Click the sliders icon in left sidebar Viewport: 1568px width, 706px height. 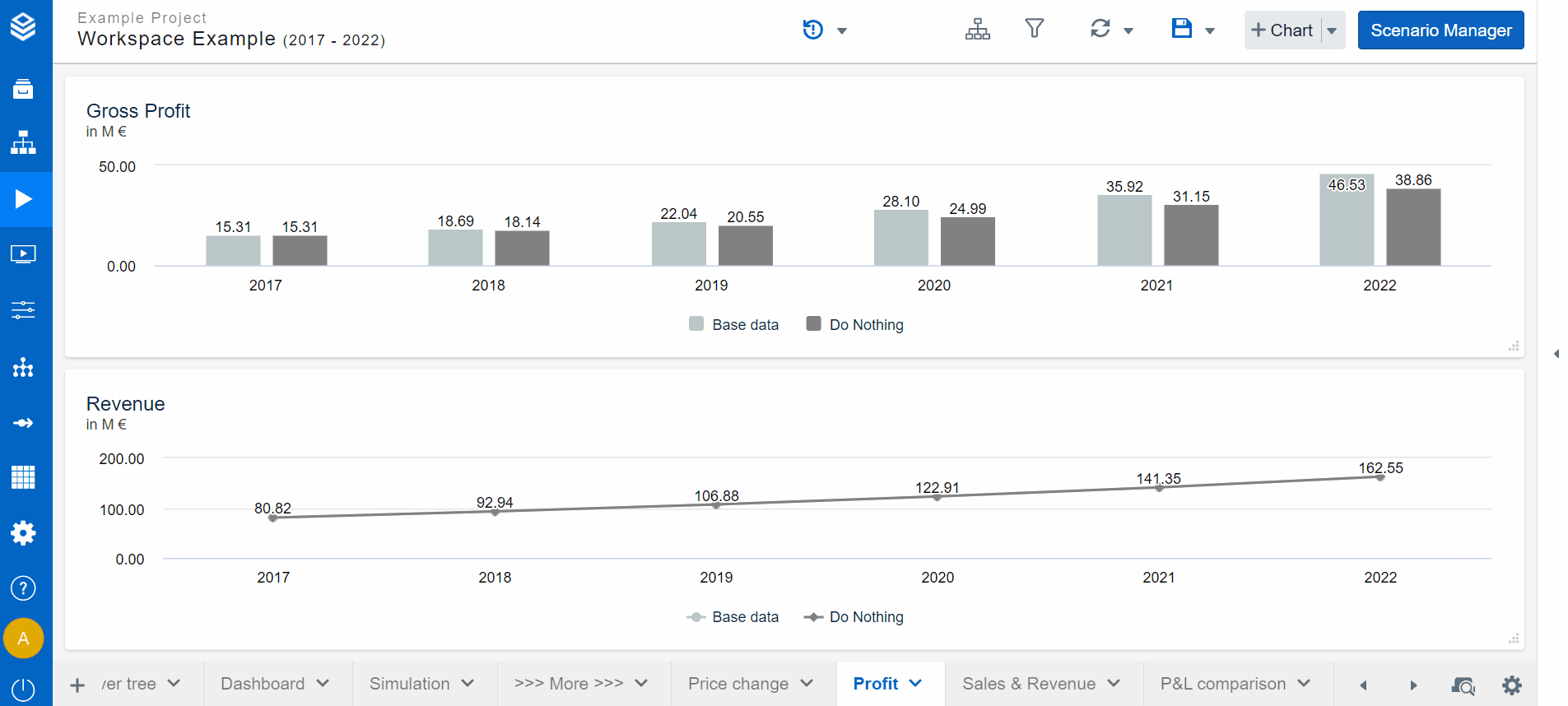(x=23, y=310)
